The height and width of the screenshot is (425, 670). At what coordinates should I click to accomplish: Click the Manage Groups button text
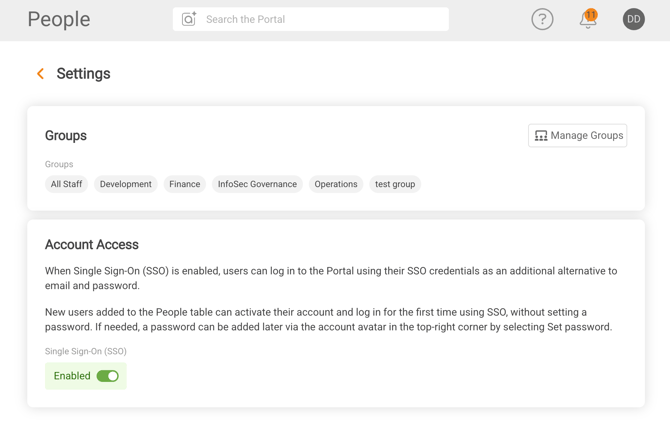click(x=586, y=136)
